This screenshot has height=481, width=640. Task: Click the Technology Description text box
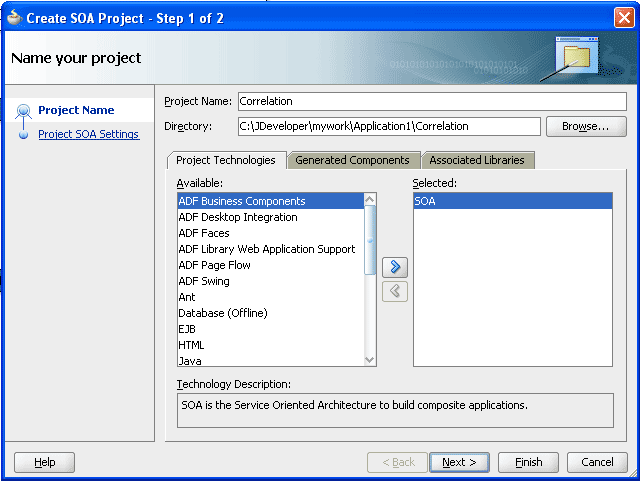pyautogui.click(x=395, y=410)
